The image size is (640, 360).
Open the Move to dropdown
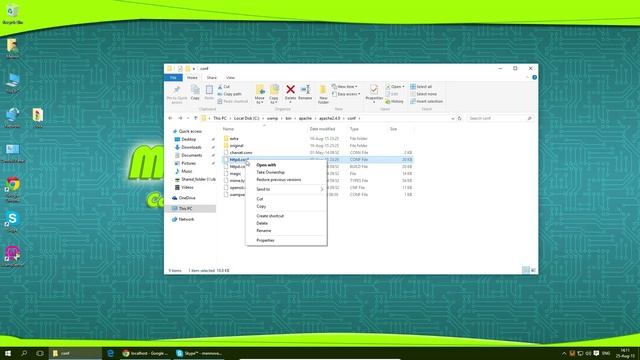(260, 94)
